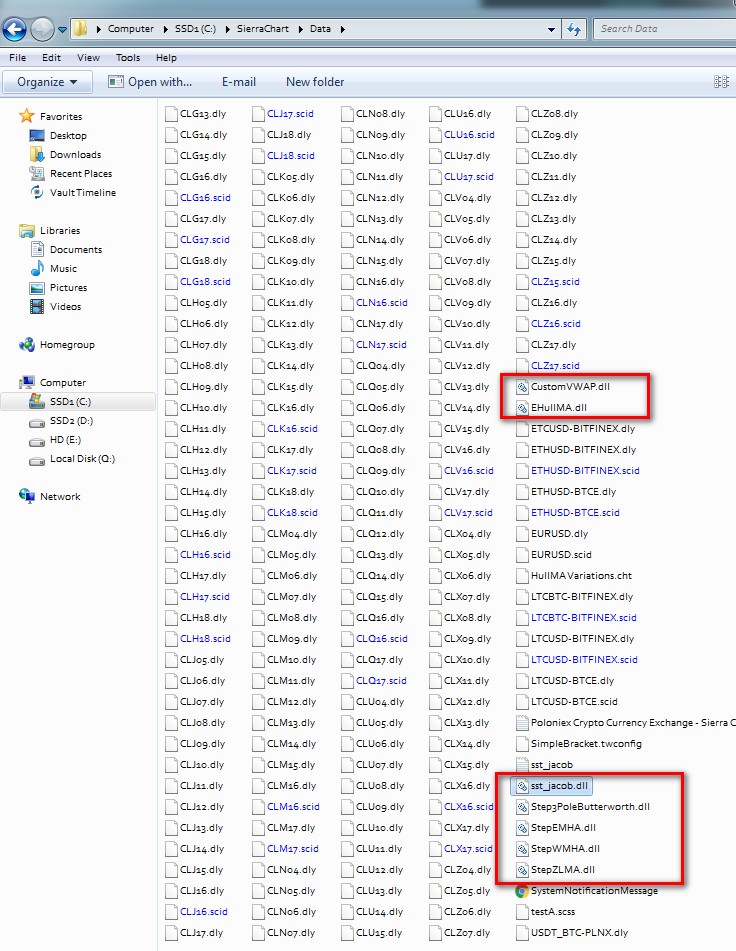Click Computer in the address breadcrumb
The width and height of the screenshot is (736, 951).
click(x=130, y=29)
